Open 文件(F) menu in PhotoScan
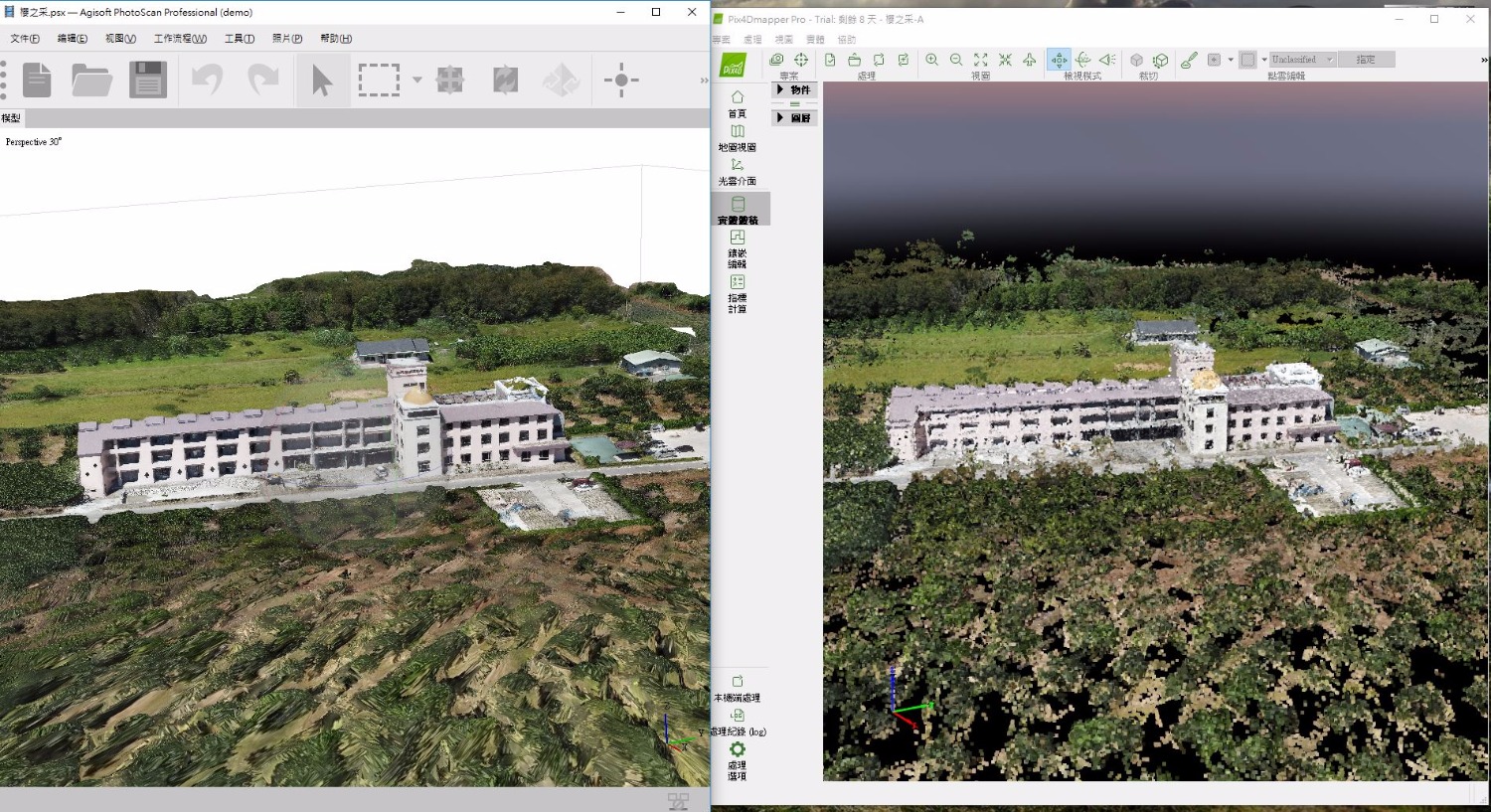 point(25,39)
